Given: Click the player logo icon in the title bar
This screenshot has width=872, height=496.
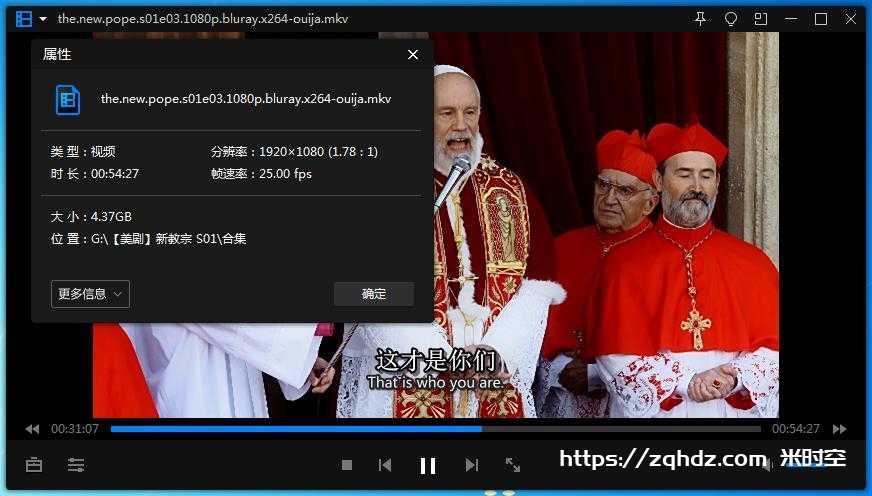Looking at the screenshot, I should click(x=24, y=19).
